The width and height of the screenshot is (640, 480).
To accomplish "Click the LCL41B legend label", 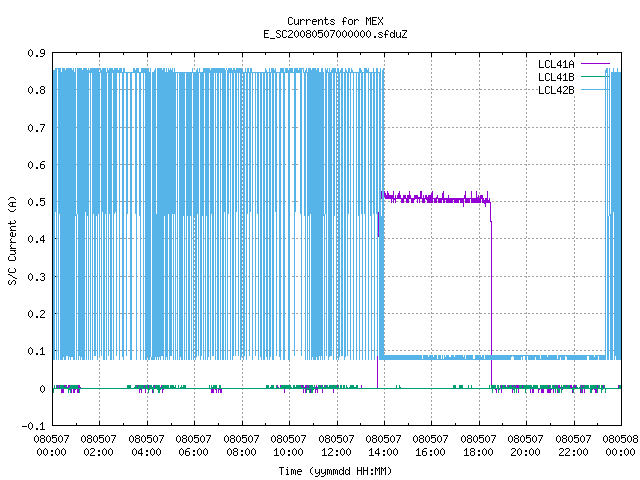I will pyautogui.click(x=556, y=77).
